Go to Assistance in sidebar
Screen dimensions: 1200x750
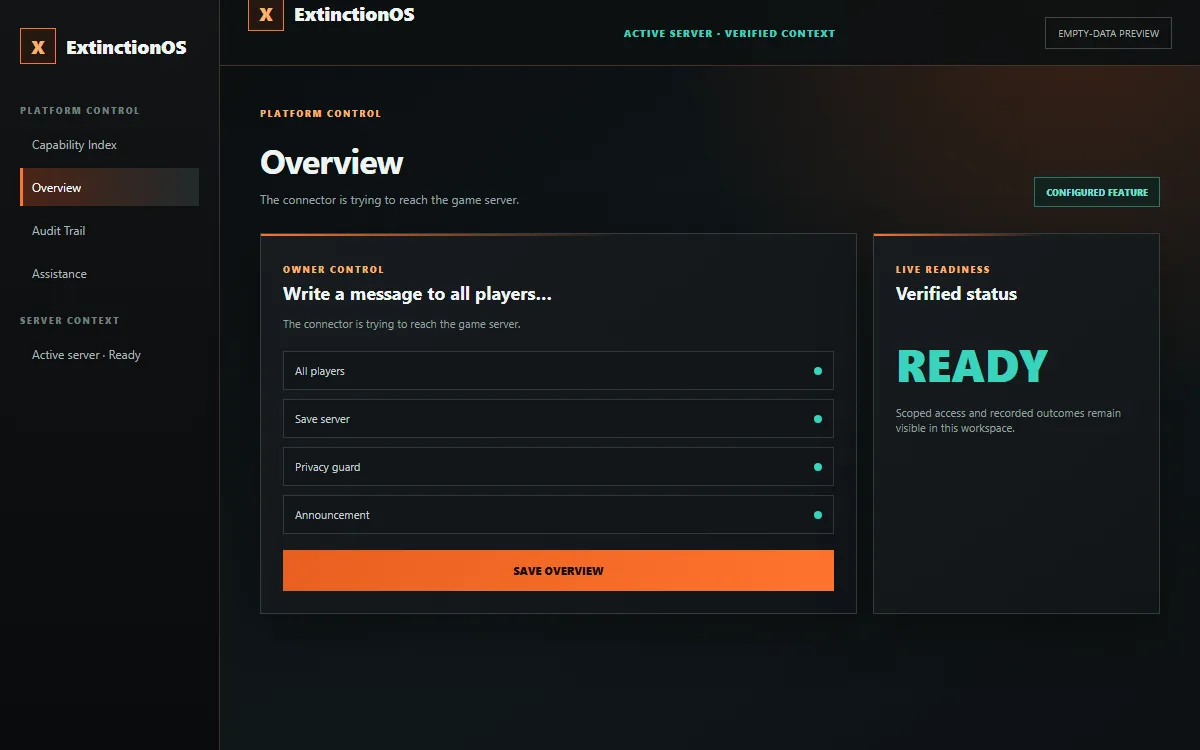tap(109, 274)
